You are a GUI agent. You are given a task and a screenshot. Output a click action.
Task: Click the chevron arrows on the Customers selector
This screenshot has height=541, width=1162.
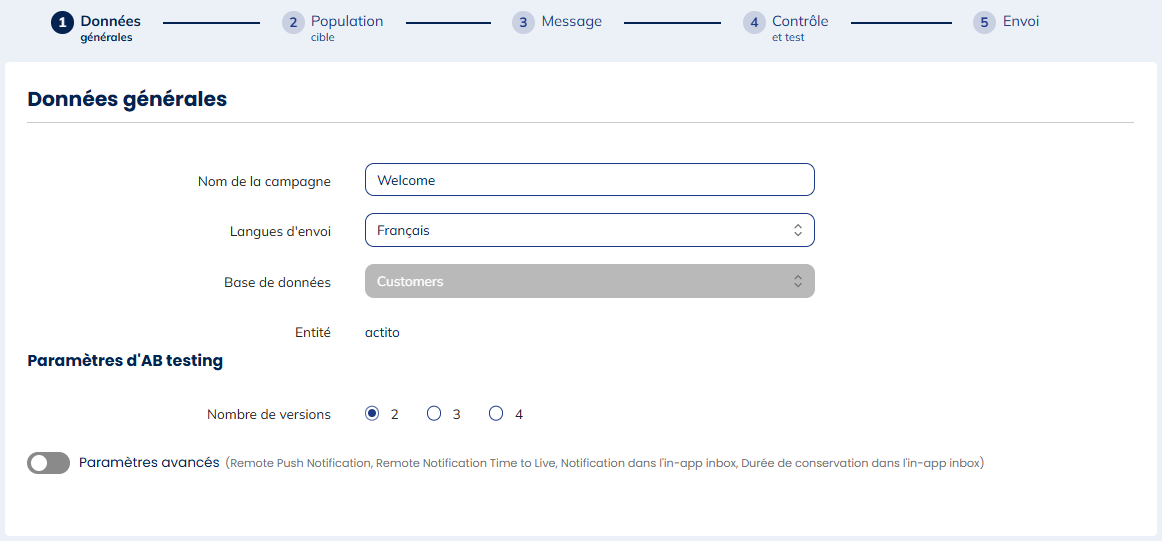pyautogui.click(x=798, y=281)
